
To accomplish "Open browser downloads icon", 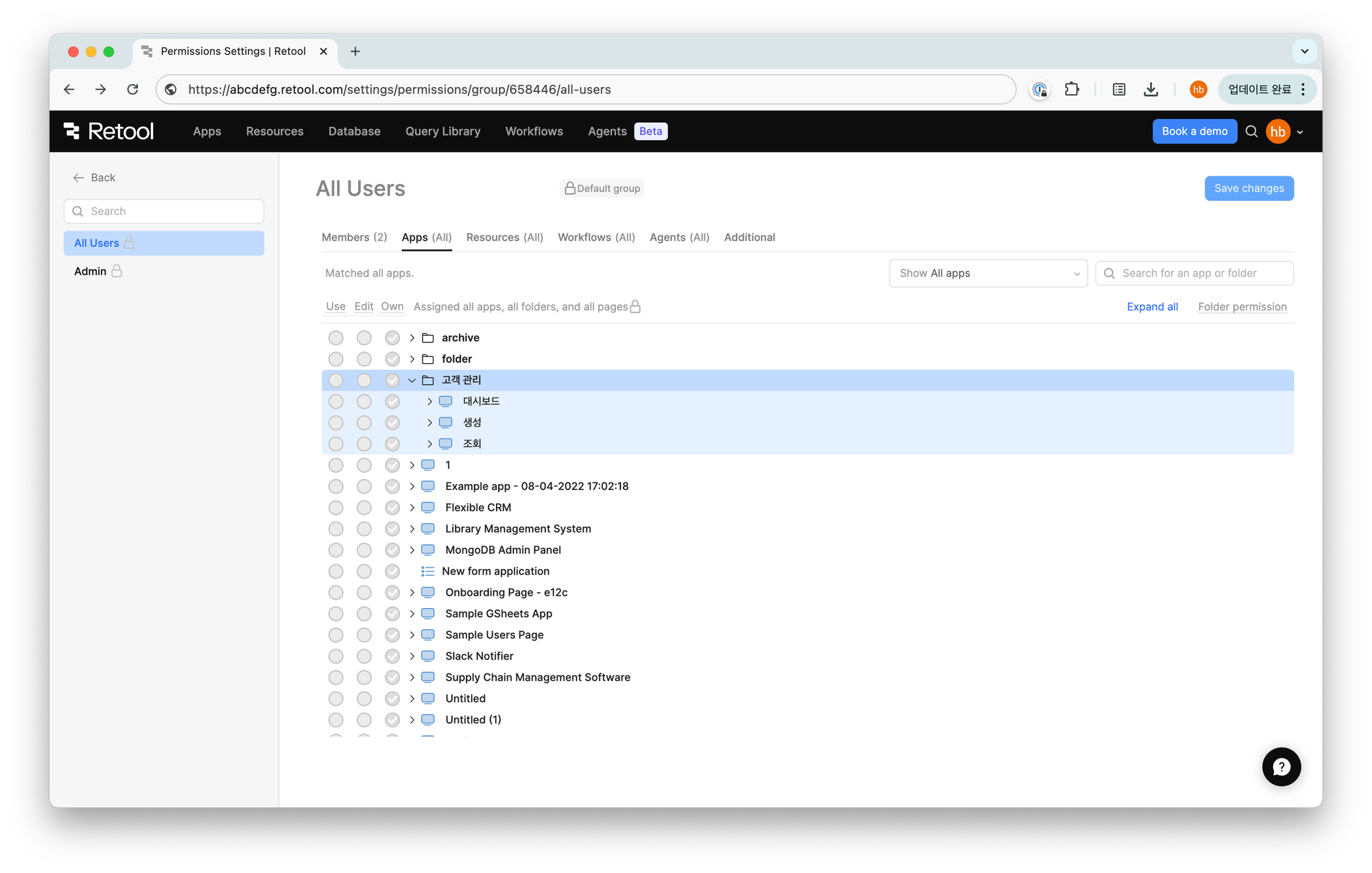I will 1151,89.
